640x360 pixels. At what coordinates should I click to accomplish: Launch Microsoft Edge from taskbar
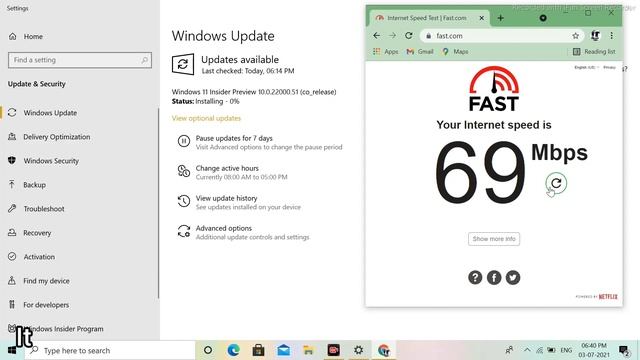[x=233, y=350]
